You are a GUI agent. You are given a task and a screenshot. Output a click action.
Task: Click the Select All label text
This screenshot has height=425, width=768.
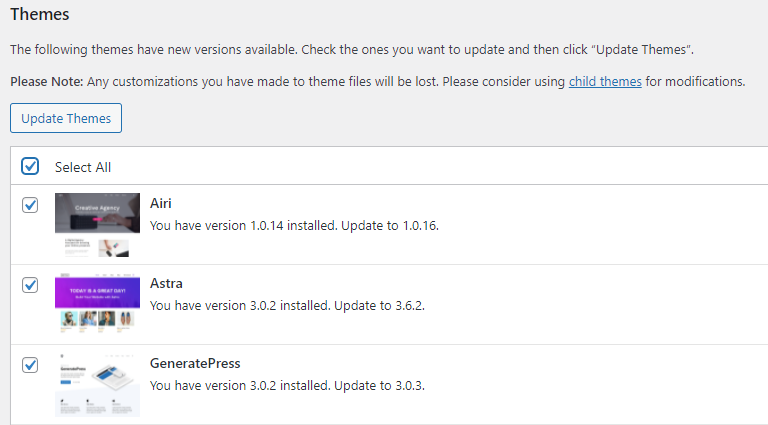[83, 167]
